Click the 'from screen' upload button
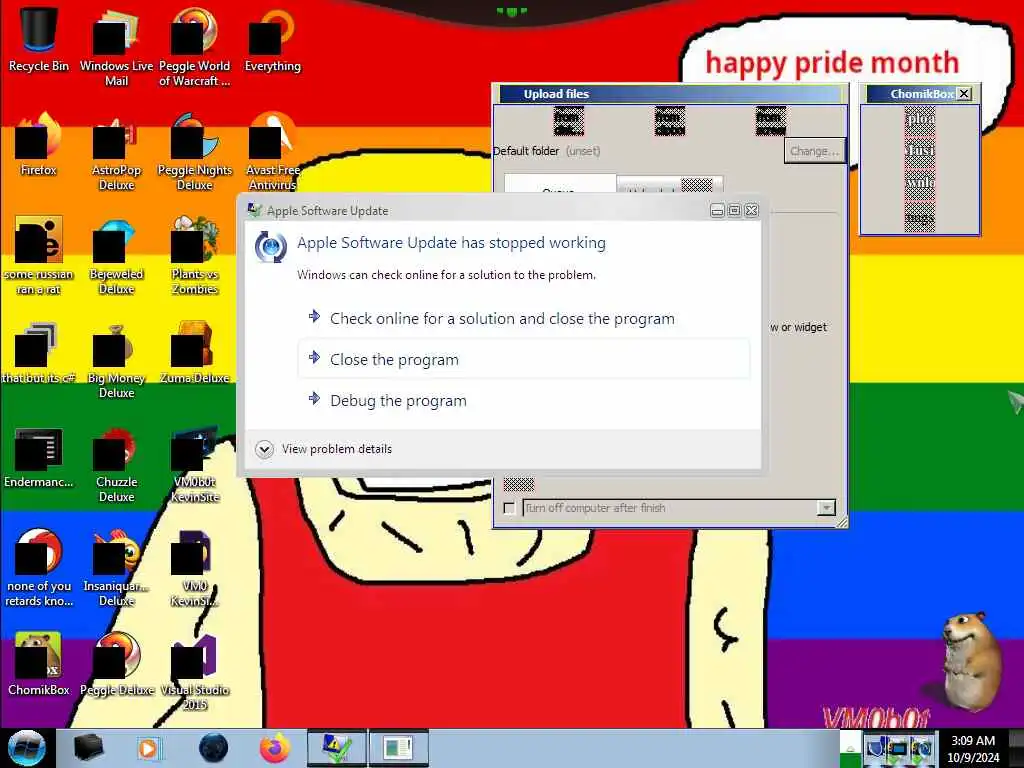Image resolution: width=1024 pixels, height=768 pixels. click(x=771, y=121)
